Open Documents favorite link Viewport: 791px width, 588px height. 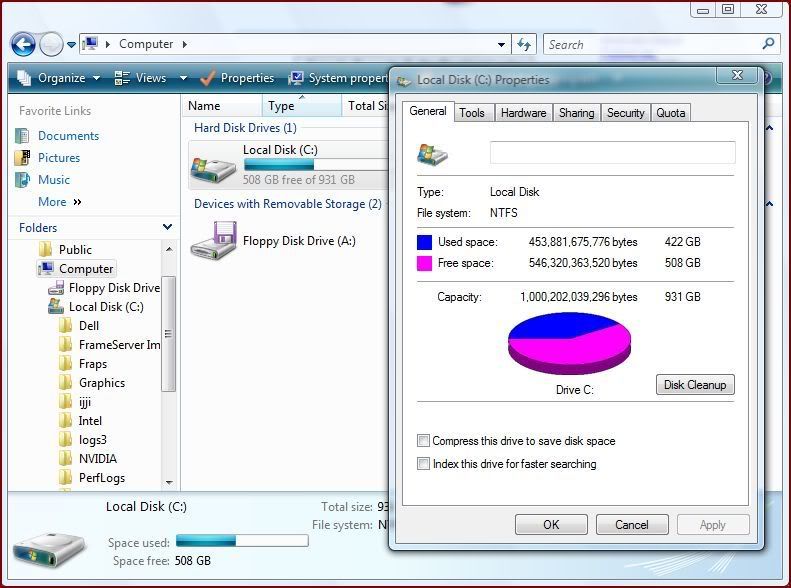(x=68, y=136)
